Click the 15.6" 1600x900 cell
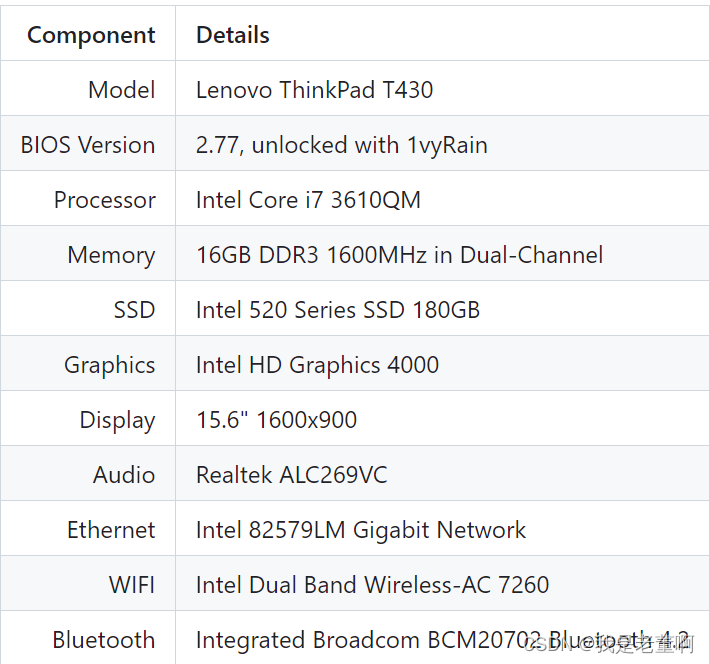The image size is (710, 664). click(x=276, y=420)
